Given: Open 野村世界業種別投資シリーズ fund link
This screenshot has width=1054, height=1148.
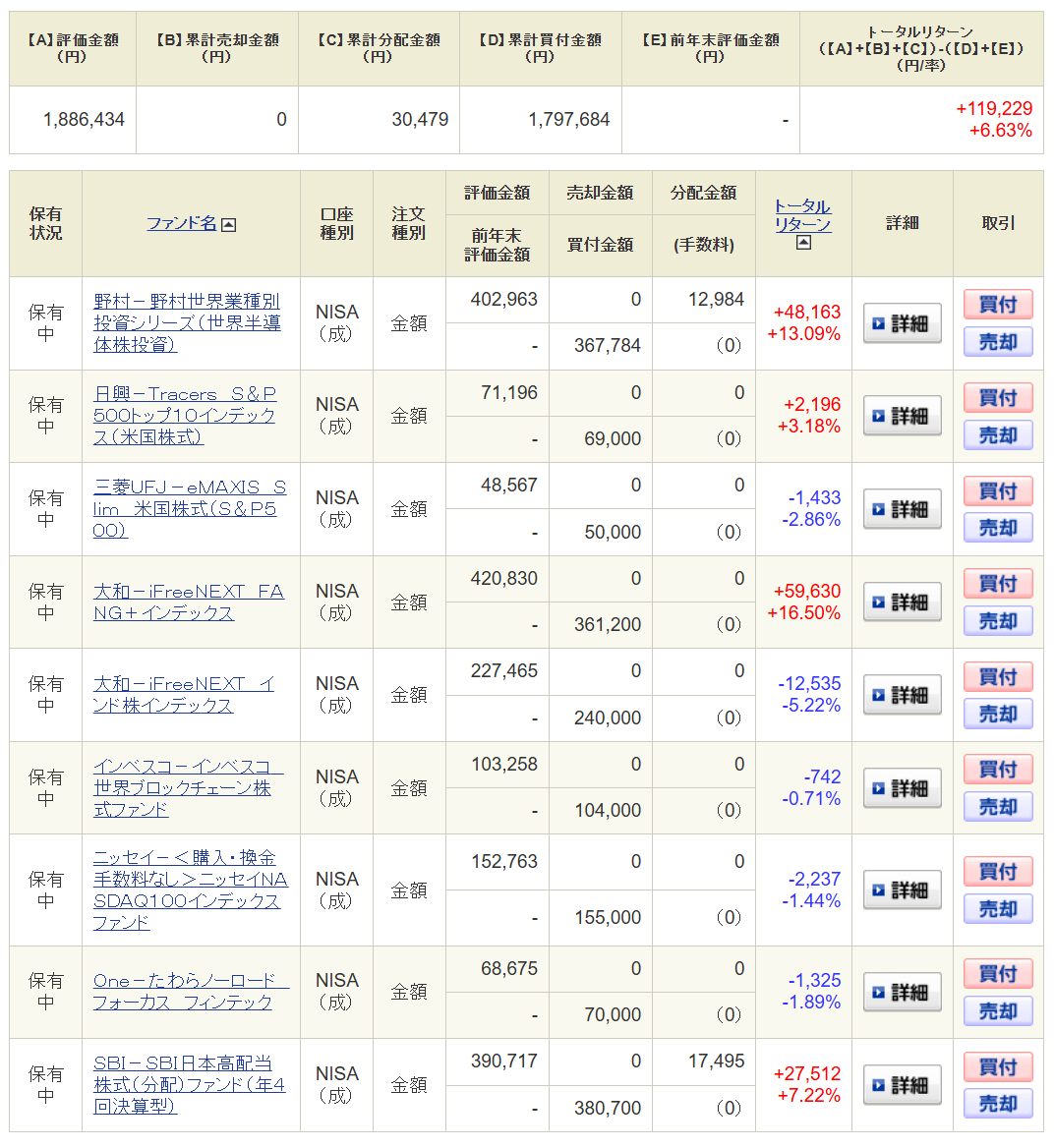Looking at the screenshot, I should tap(187, 322).
